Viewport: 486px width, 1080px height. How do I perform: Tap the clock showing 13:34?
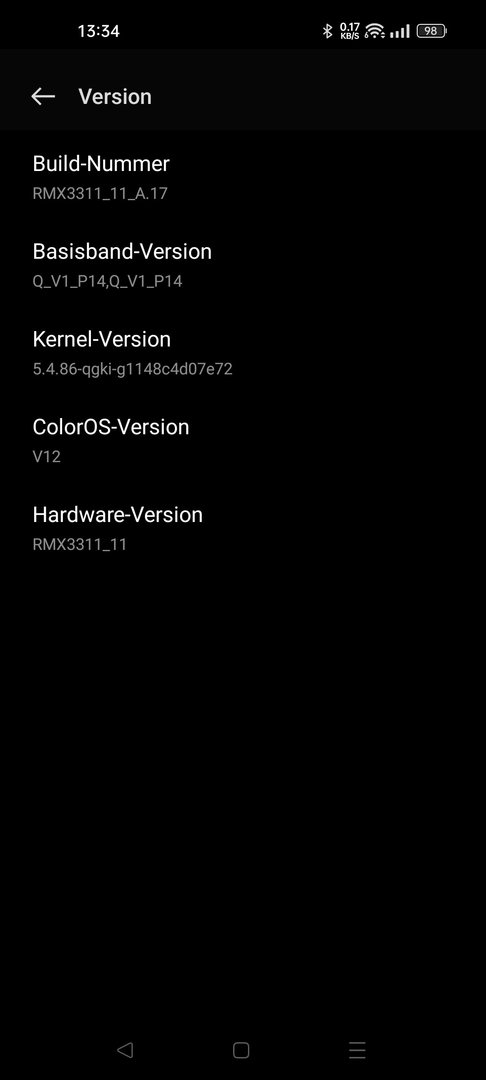click(x=98, y=31)
